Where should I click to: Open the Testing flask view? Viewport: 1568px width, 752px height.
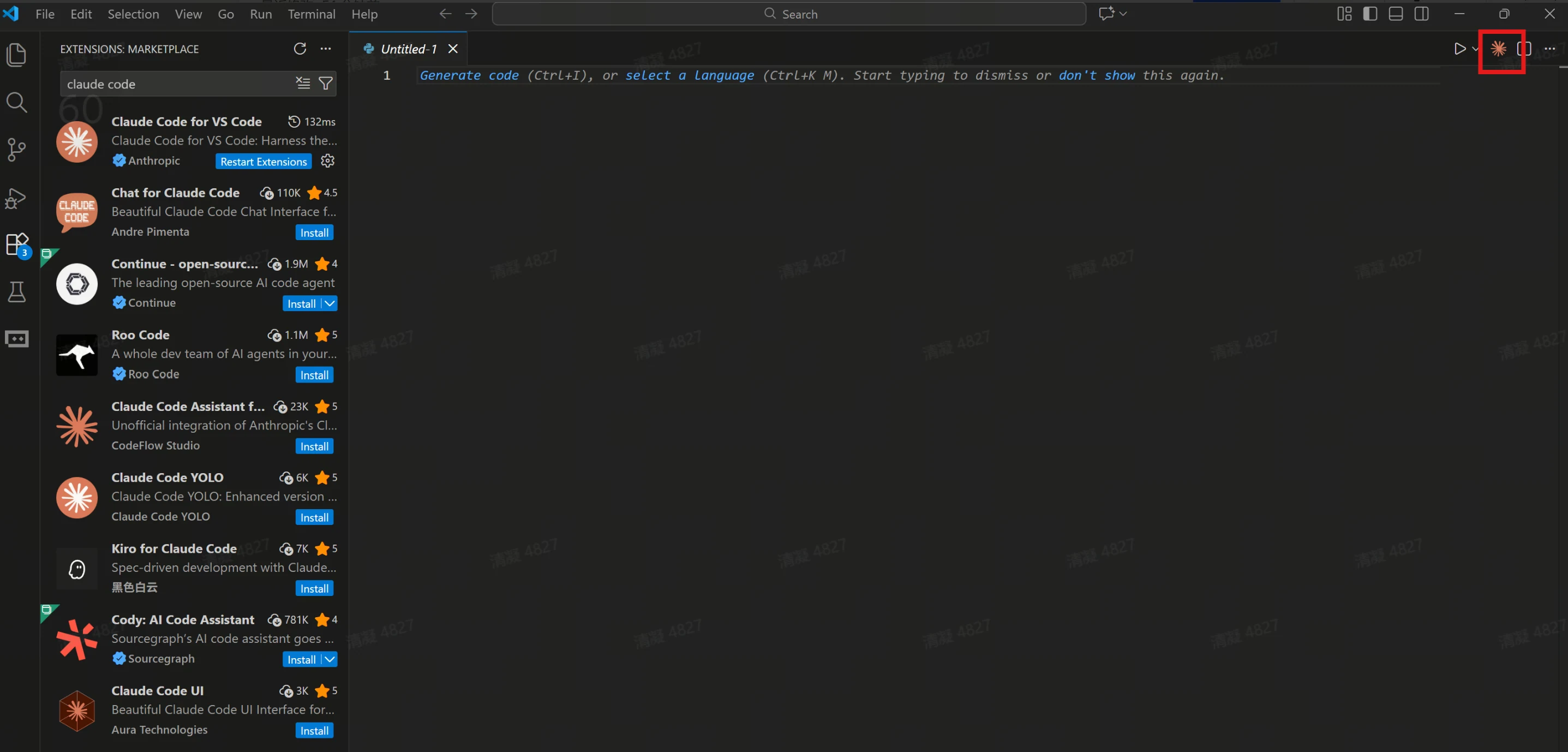point(16,293)
